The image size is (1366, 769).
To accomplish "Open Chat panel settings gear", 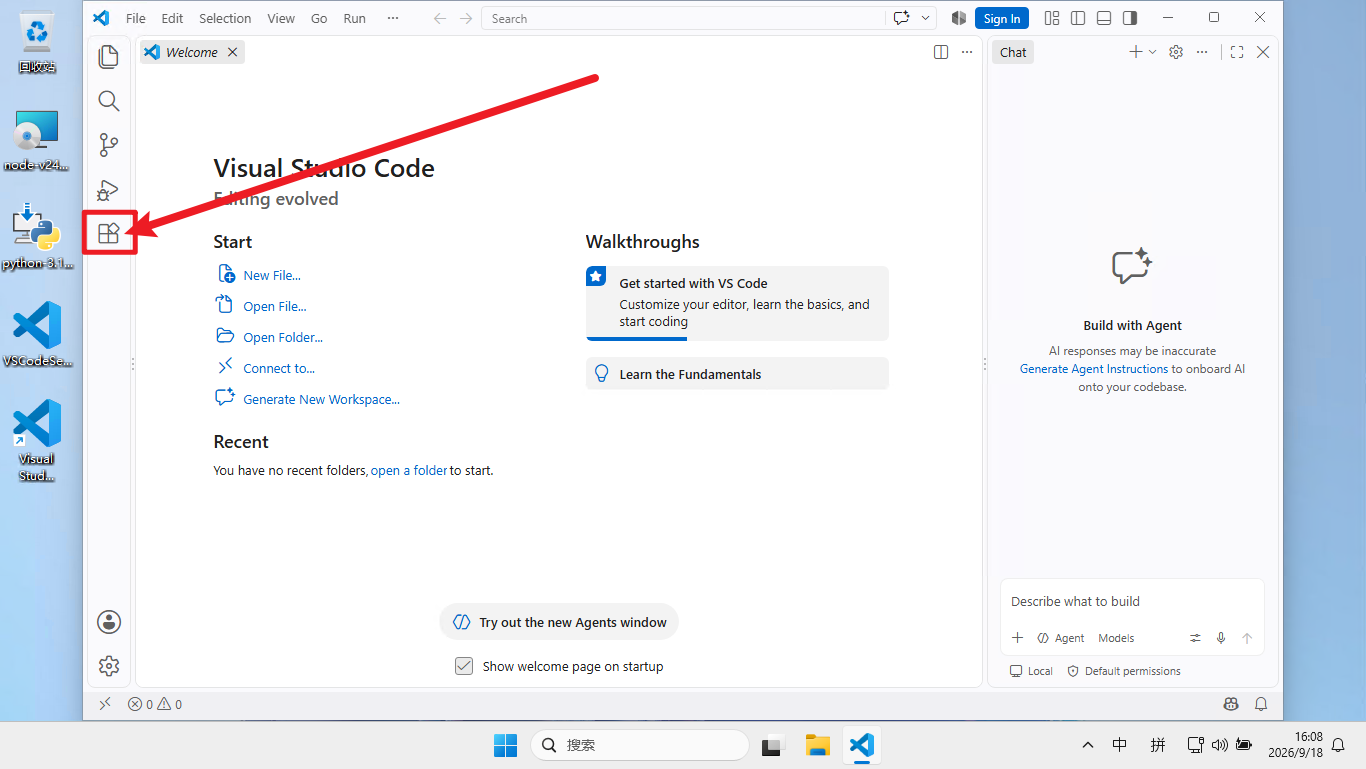I will pos(1176,52).
